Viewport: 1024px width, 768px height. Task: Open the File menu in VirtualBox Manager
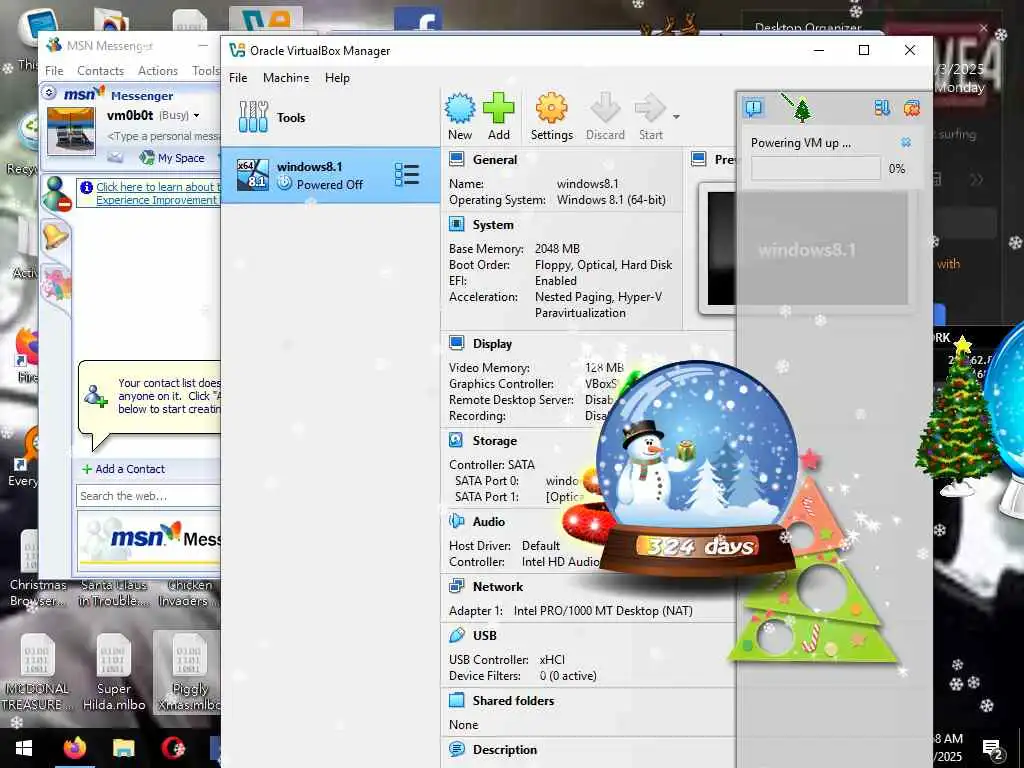click(238, 78)
